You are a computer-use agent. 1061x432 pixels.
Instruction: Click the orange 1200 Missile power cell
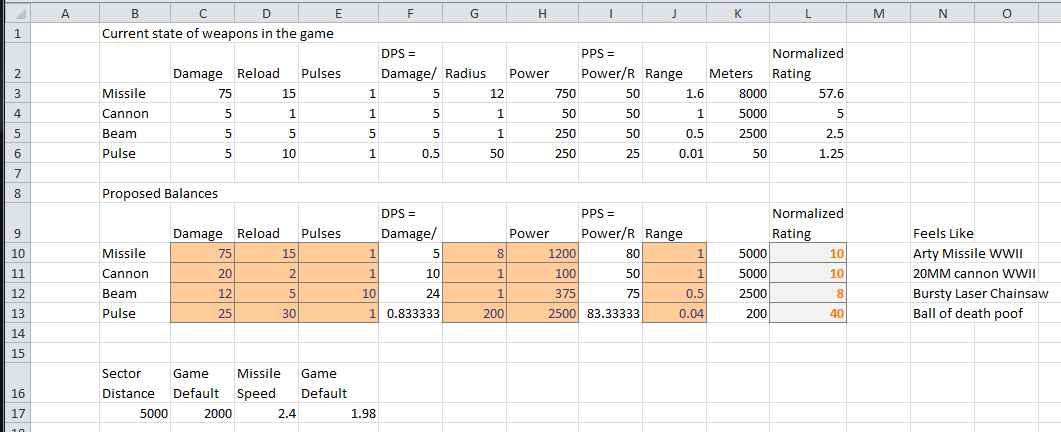pos(541,253)
